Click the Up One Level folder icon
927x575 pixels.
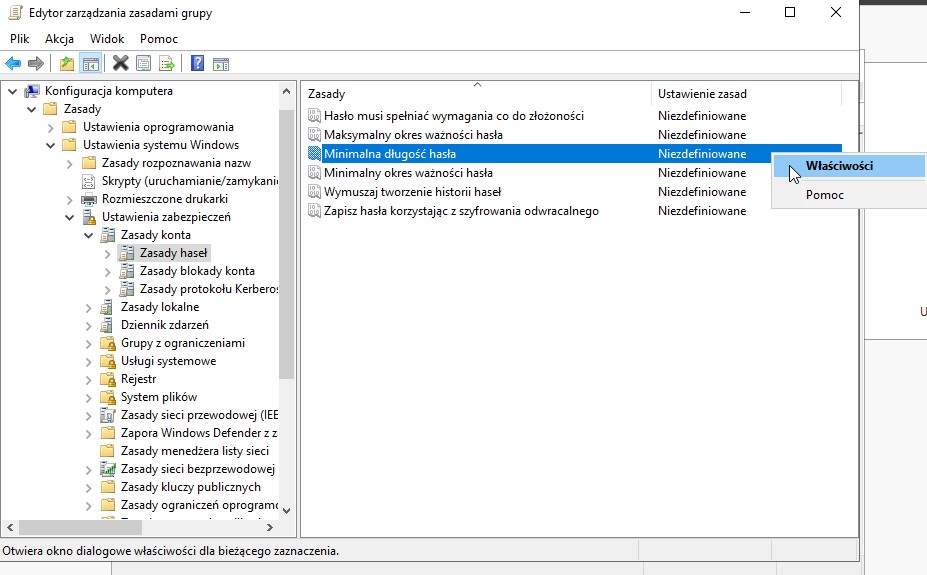66,64
